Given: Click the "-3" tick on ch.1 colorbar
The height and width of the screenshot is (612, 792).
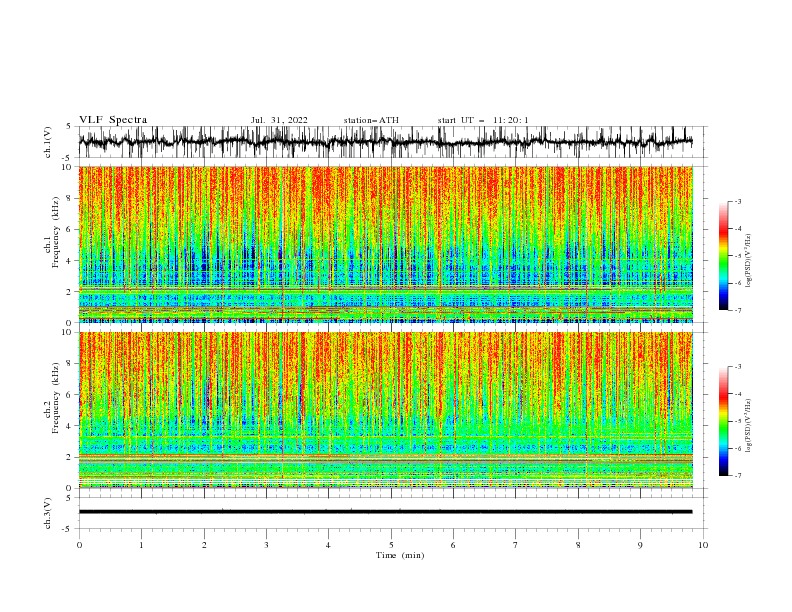Looking at the screenshot, I should coord(737,201).
